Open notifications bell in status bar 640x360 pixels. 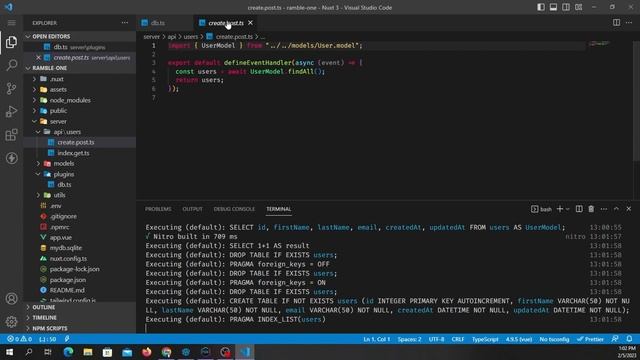pos(629,339)
